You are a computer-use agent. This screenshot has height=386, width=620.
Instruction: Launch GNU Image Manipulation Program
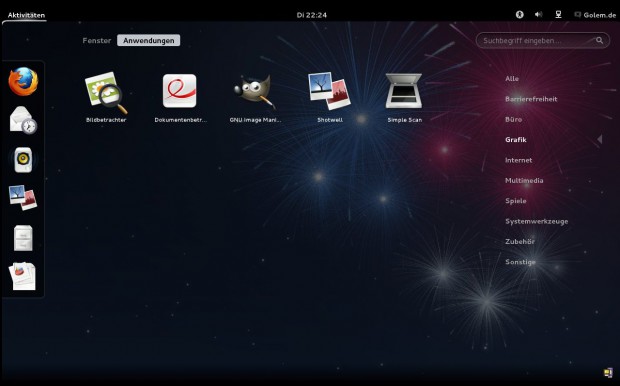(x=255, y=97)
